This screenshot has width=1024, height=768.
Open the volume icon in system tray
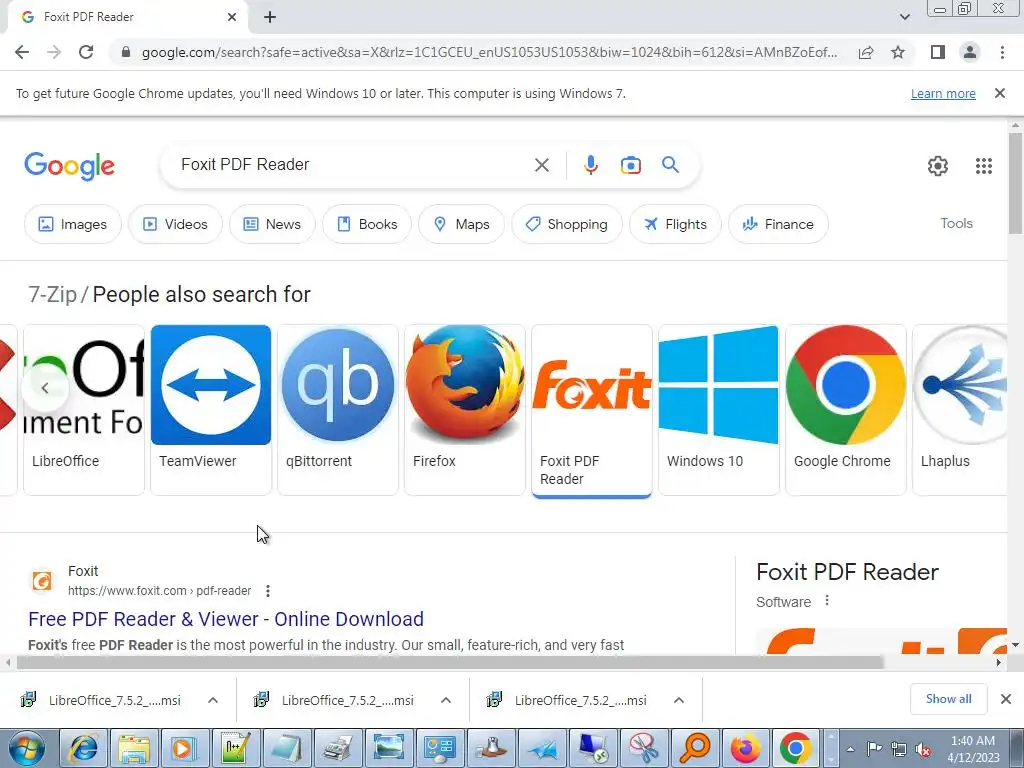pyautogui.click(x=923, y=750)
